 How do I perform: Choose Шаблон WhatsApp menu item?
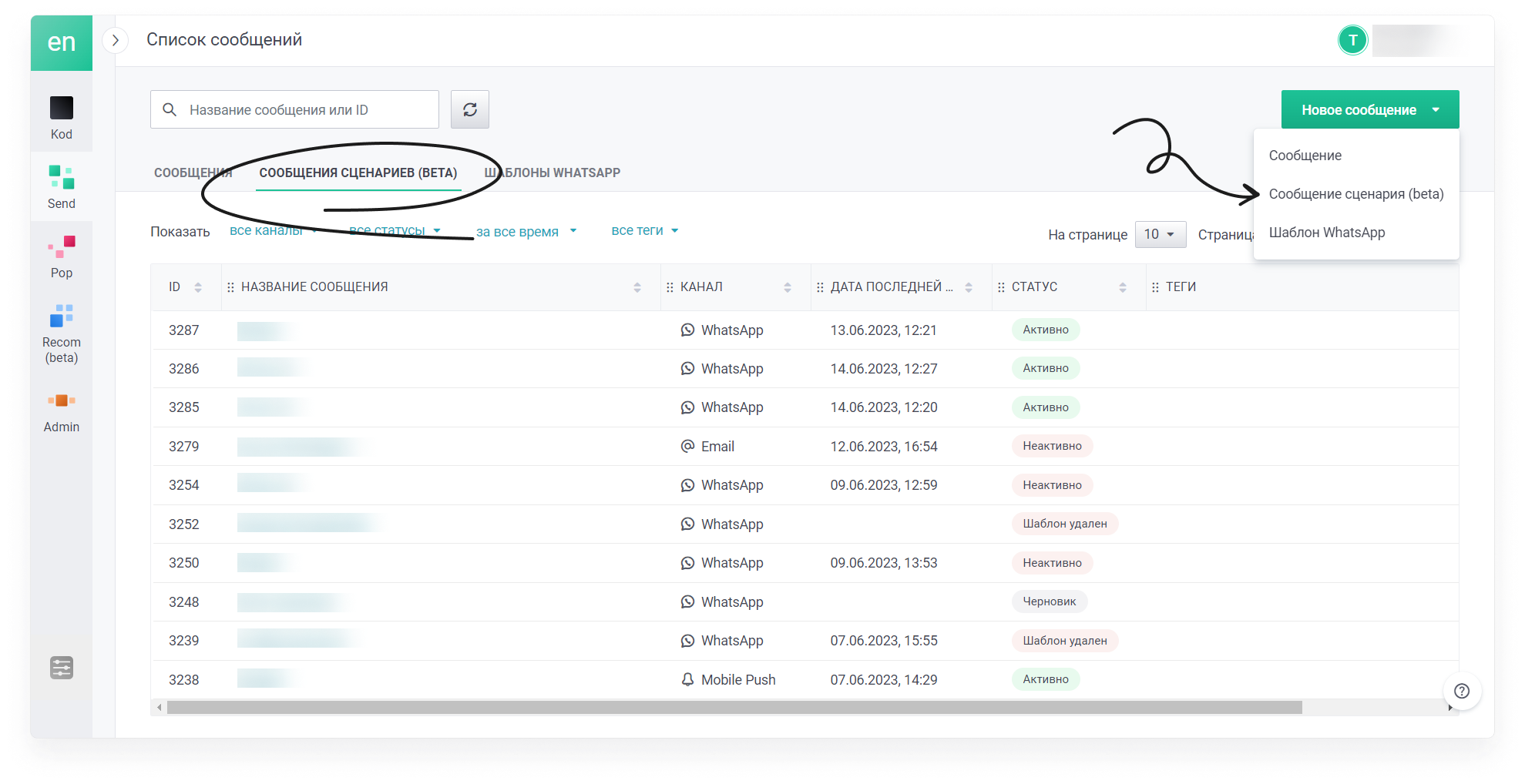pos(1356,233)
